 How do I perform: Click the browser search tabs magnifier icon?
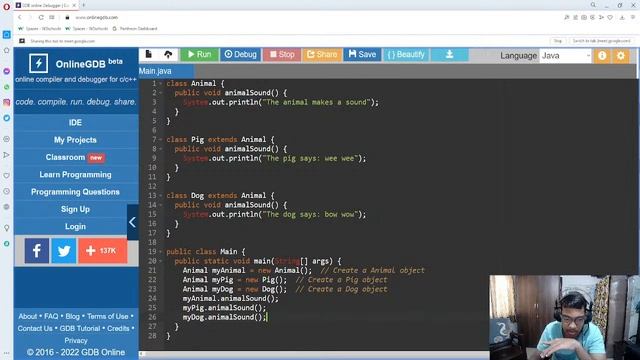pyautogui.click(x=593, y=5)
